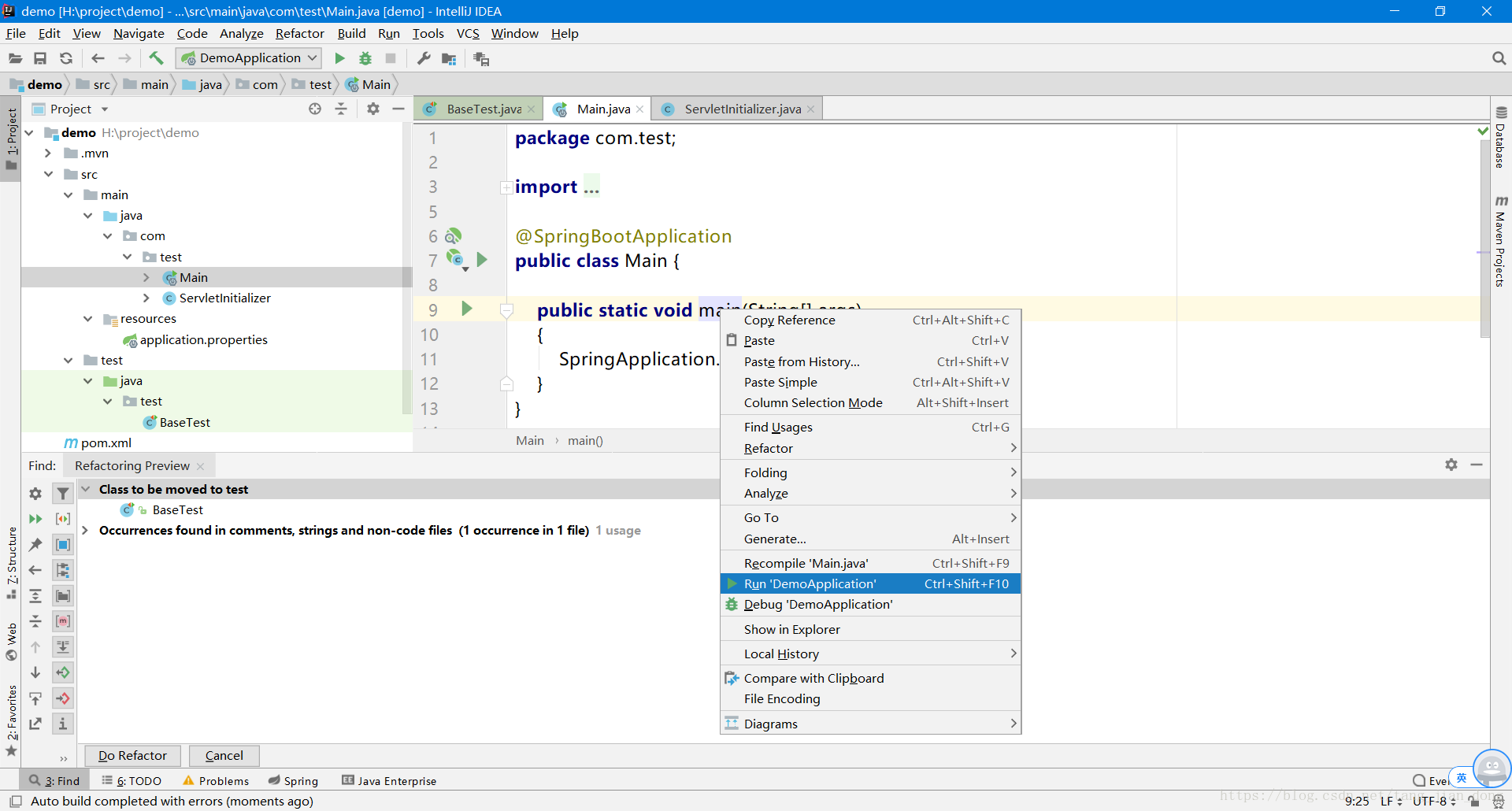Click the Scroll from Source target icon
This screenshot has width=1512, height=811.
(315, 109)
